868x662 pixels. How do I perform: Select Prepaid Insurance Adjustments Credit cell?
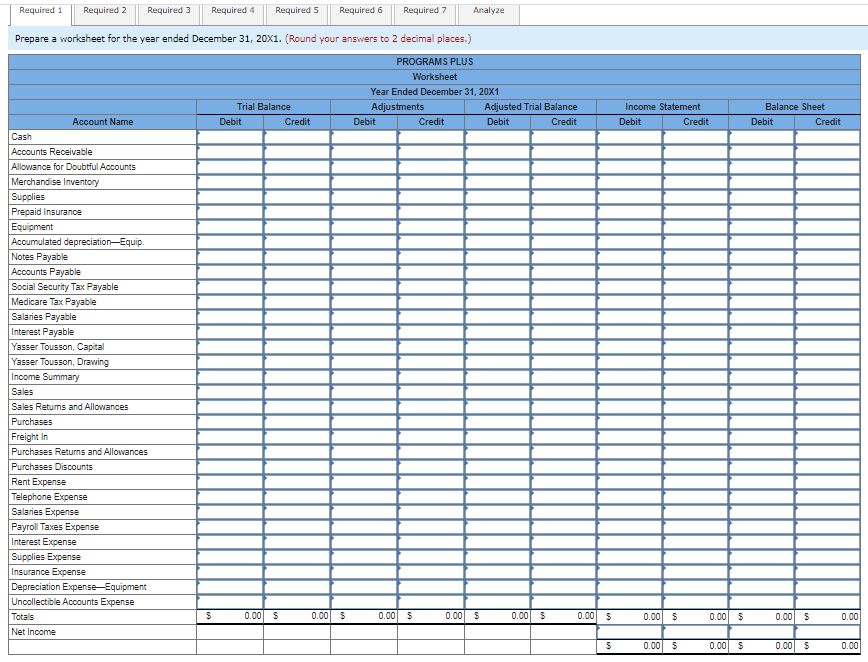[x=431, y=211]
